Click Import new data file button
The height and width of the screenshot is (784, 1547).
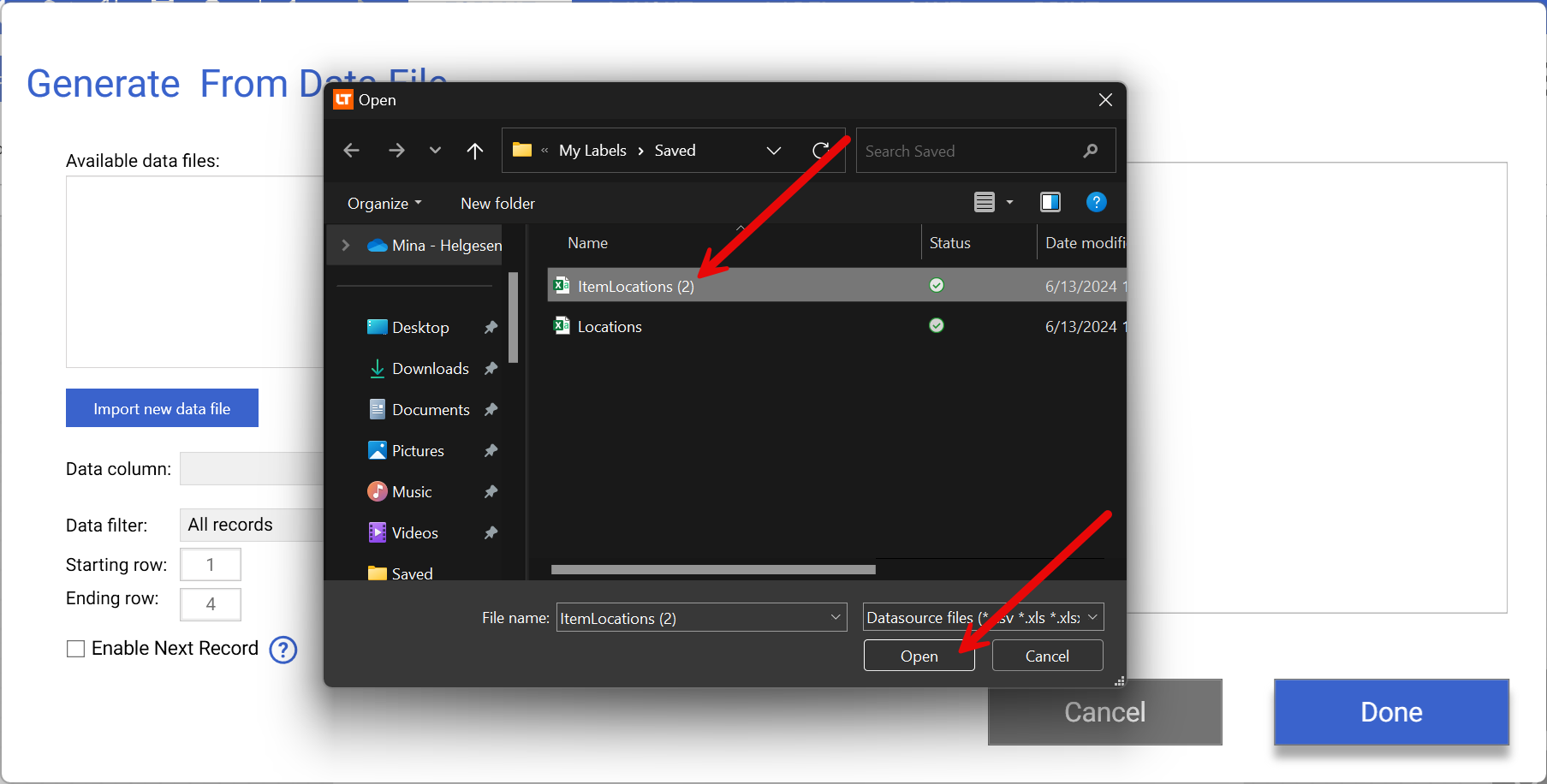pyautogui.click(x=162, y=408)
